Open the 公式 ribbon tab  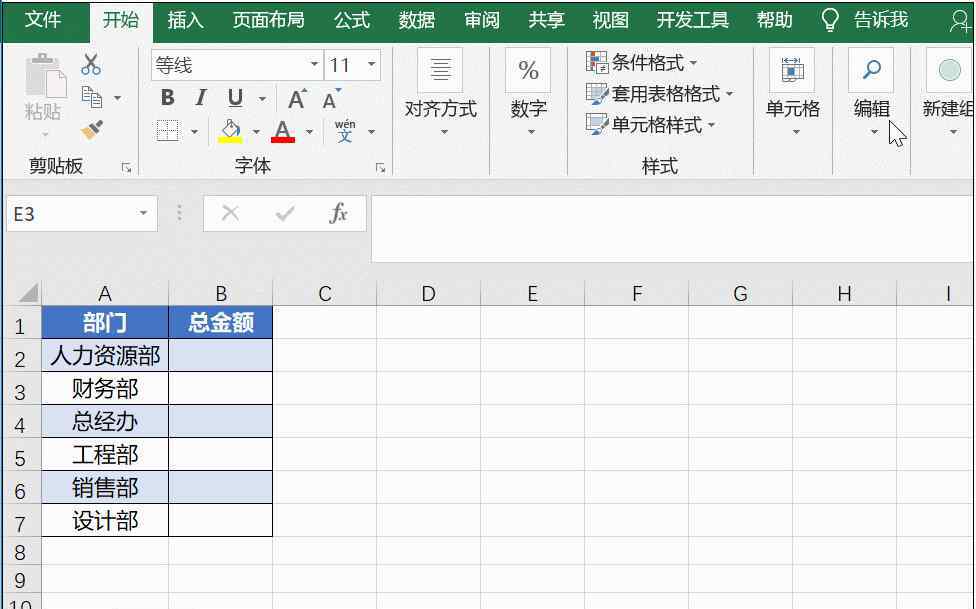[x=351, y=20]
